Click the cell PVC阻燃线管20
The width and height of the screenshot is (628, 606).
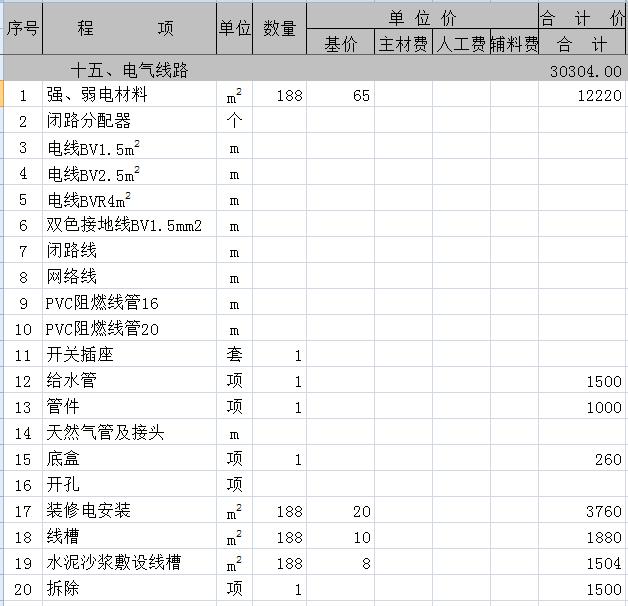point(129,329)
